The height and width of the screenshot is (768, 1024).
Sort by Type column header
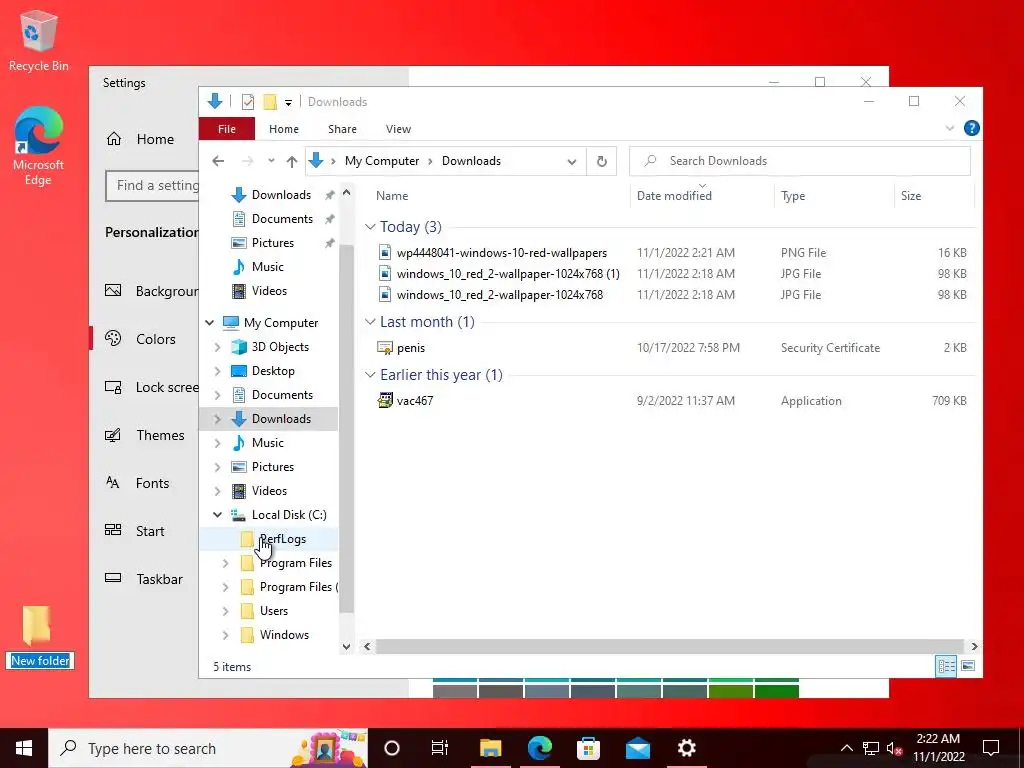(793, 196)
